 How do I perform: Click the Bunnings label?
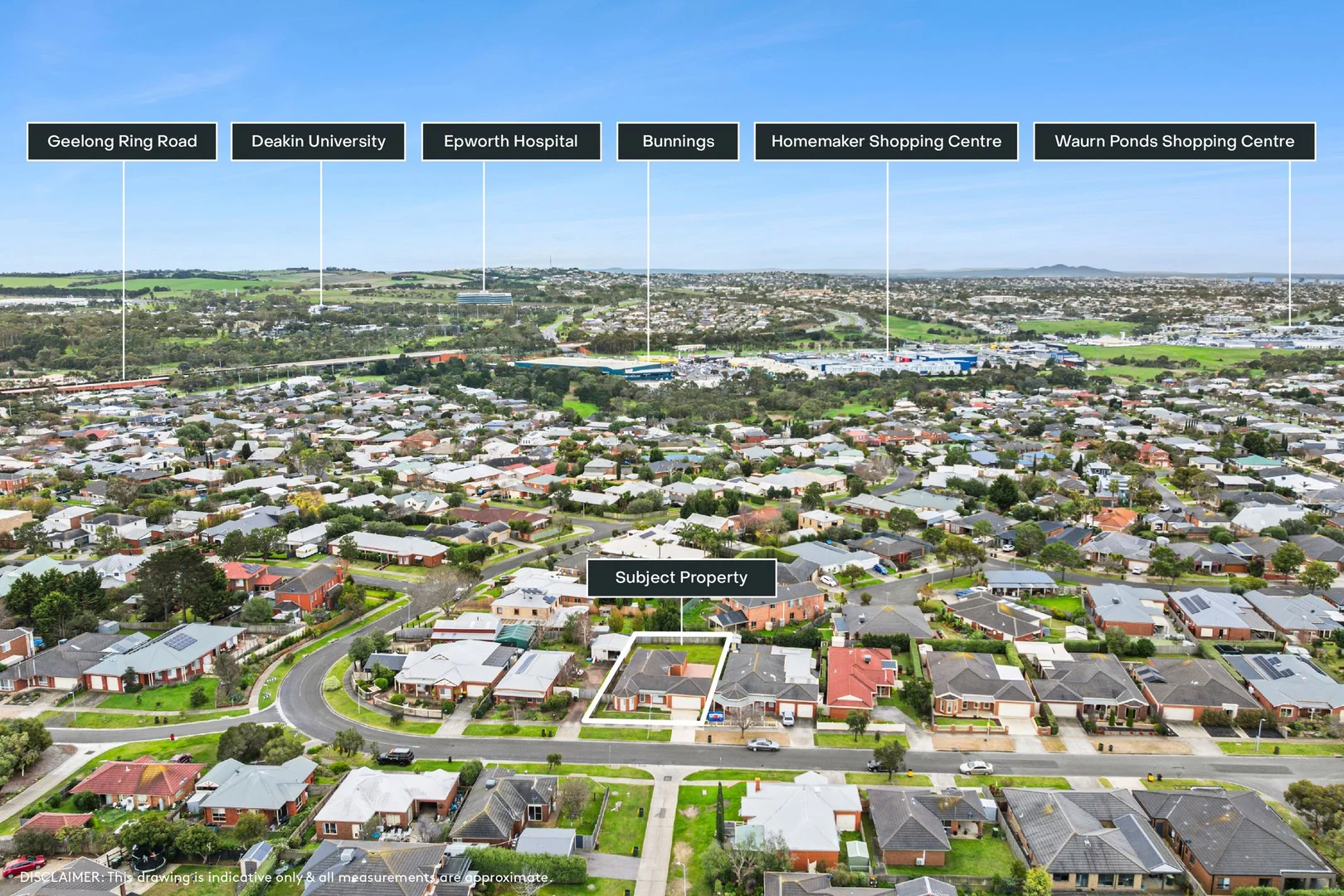click(x=678, y=142)
